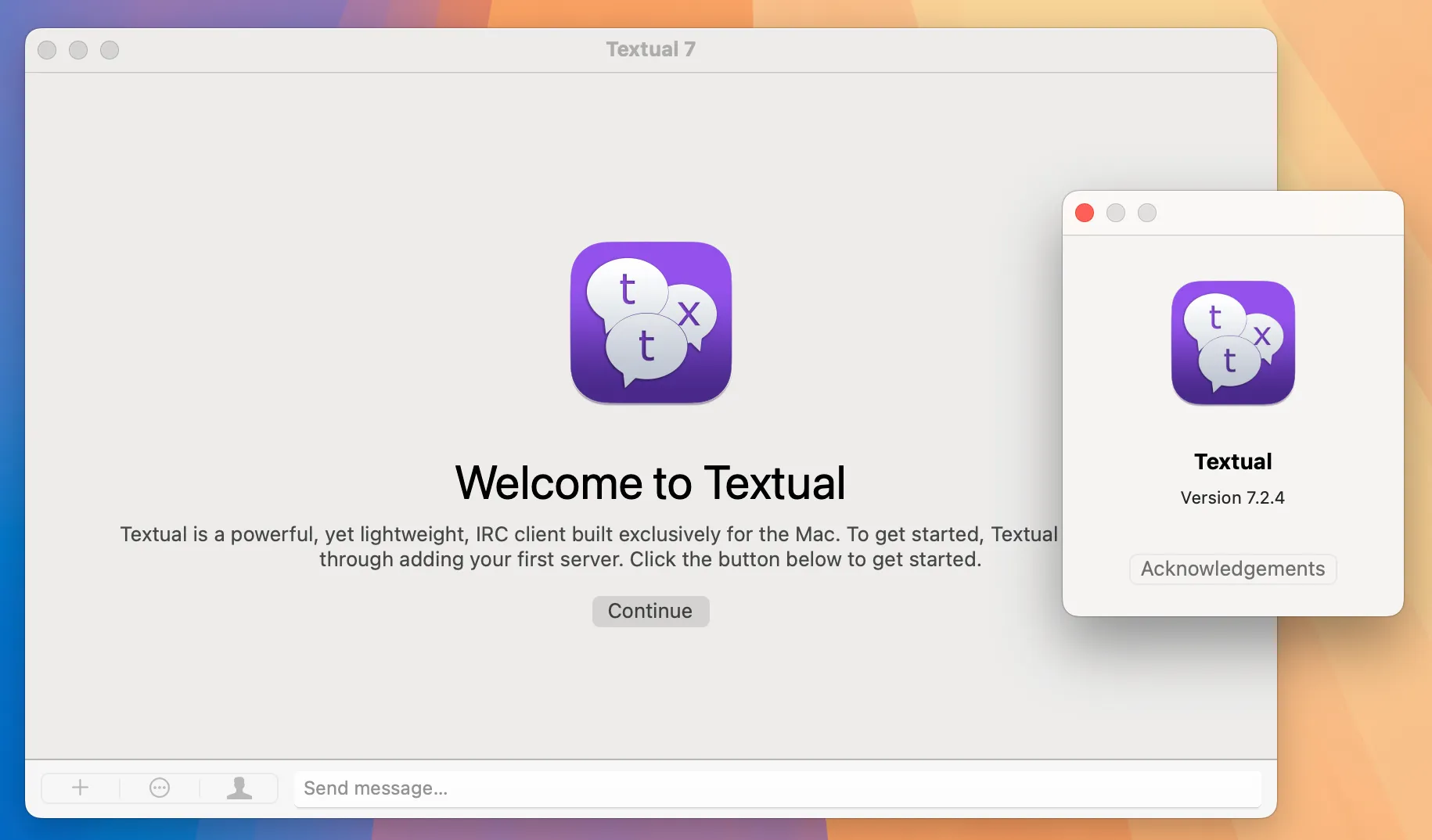Click the main window's zoom button
The height and width of the screenshot is (840, 1432).
pyautogui.click(x=110, y=50)
